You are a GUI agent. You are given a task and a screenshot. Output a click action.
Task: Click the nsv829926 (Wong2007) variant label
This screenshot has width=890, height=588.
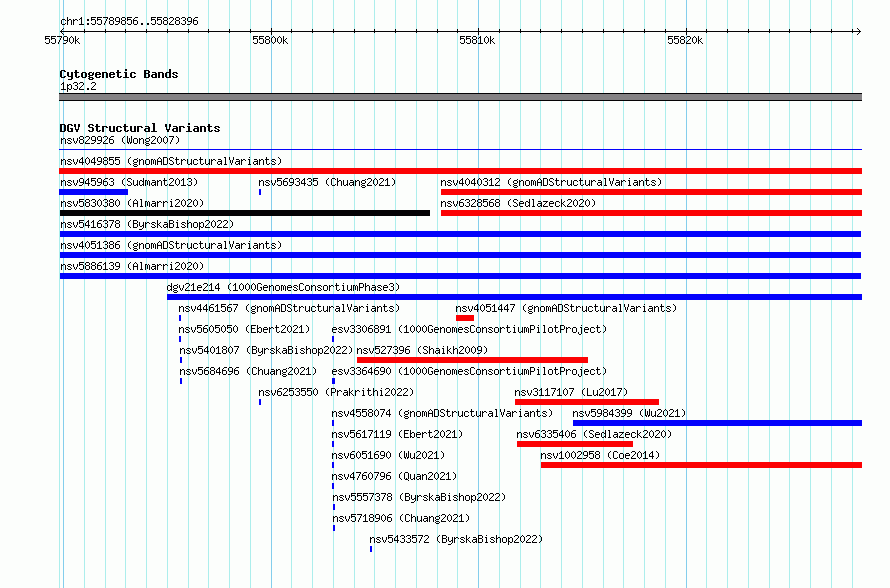click(120, 140)
